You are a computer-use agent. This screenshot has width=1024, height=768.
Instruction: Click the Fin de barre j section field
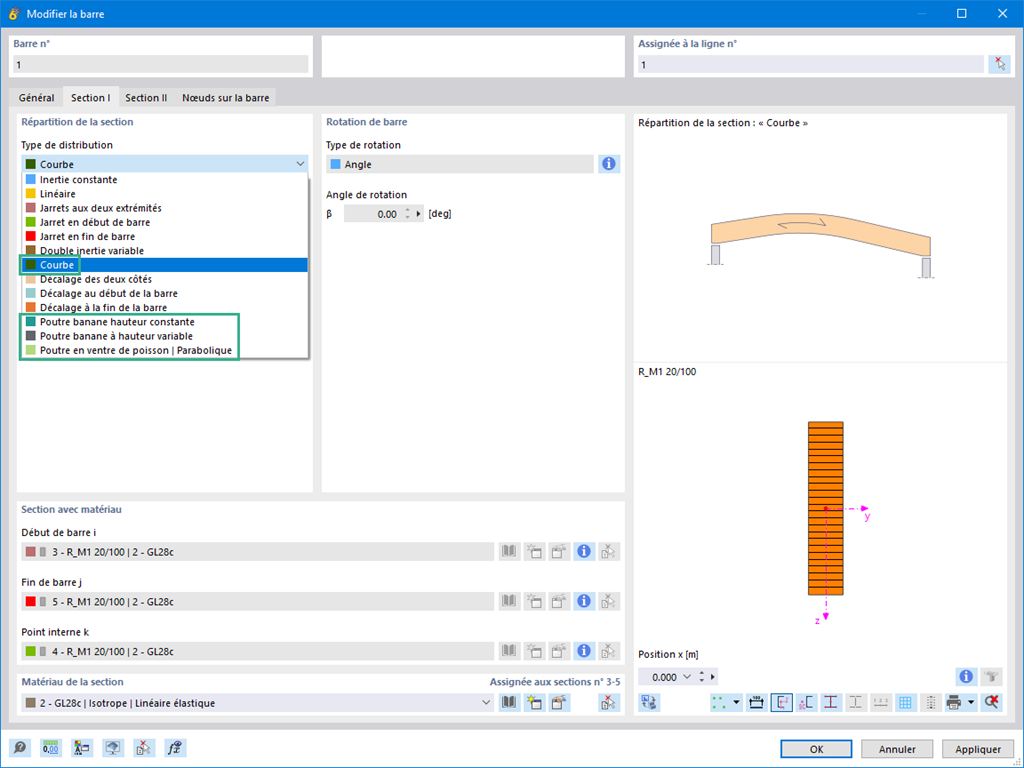point(257,601)
